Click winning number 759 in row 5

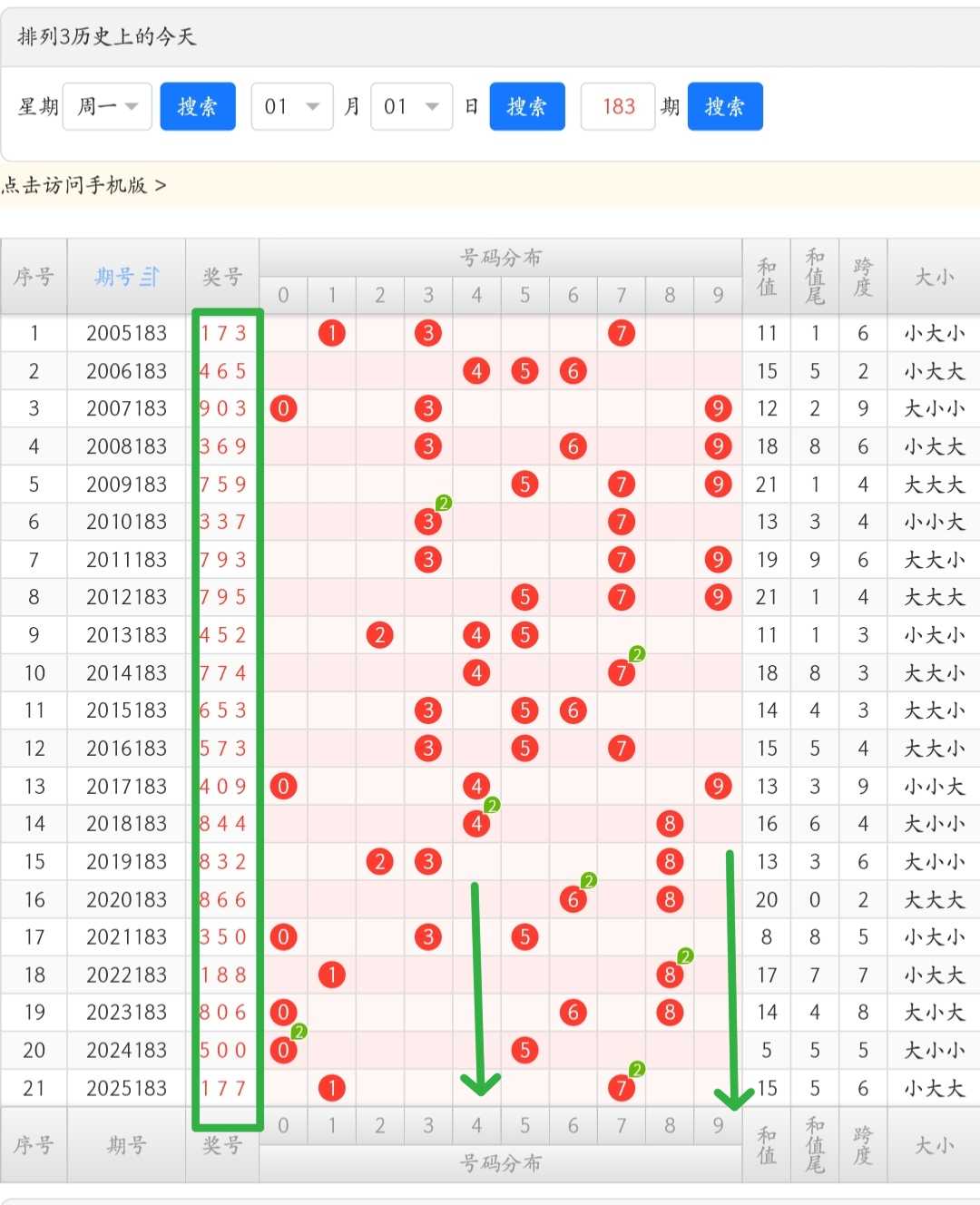coord(223,485)
